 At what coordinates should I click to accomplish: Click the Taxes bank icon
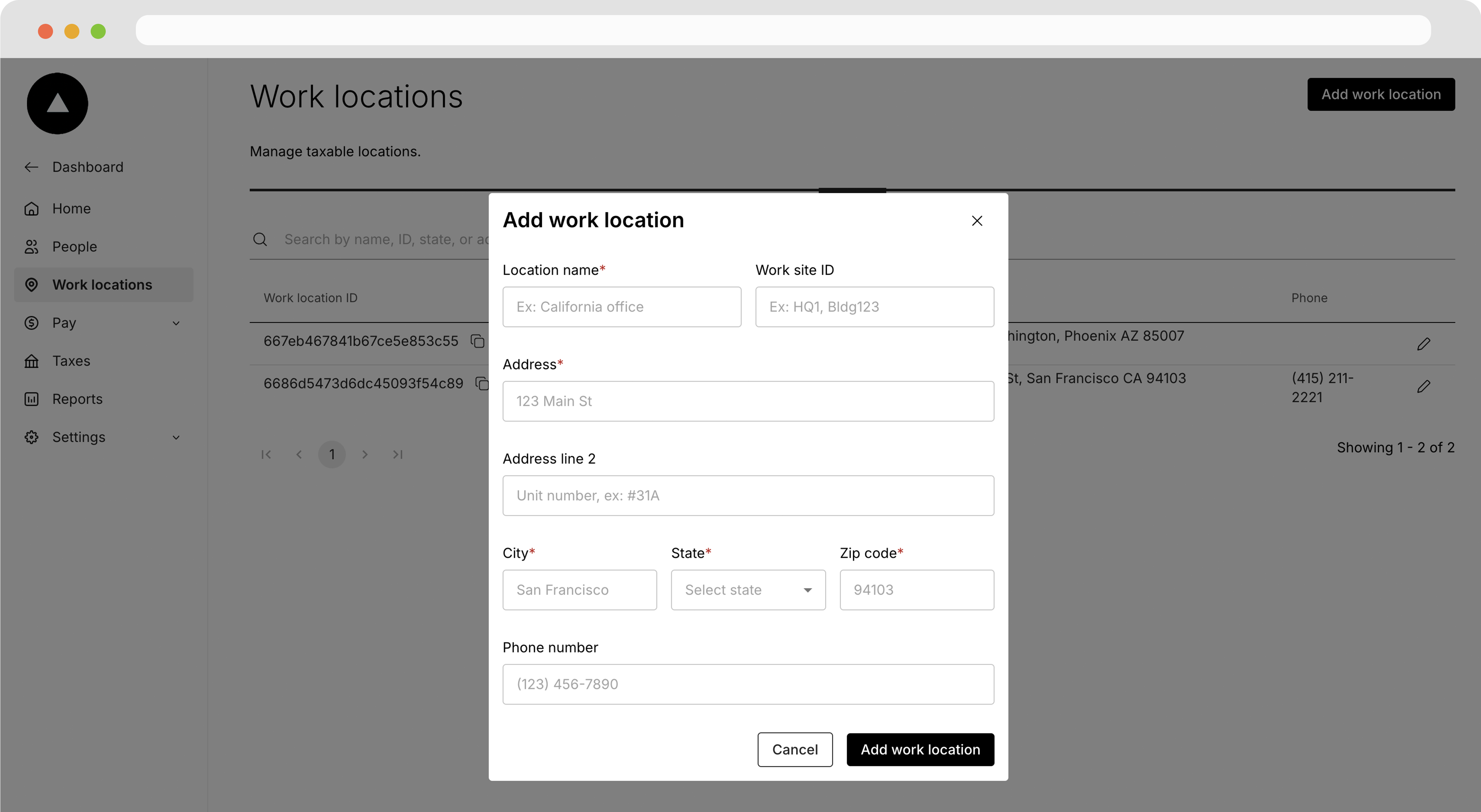tap(32, 361)
